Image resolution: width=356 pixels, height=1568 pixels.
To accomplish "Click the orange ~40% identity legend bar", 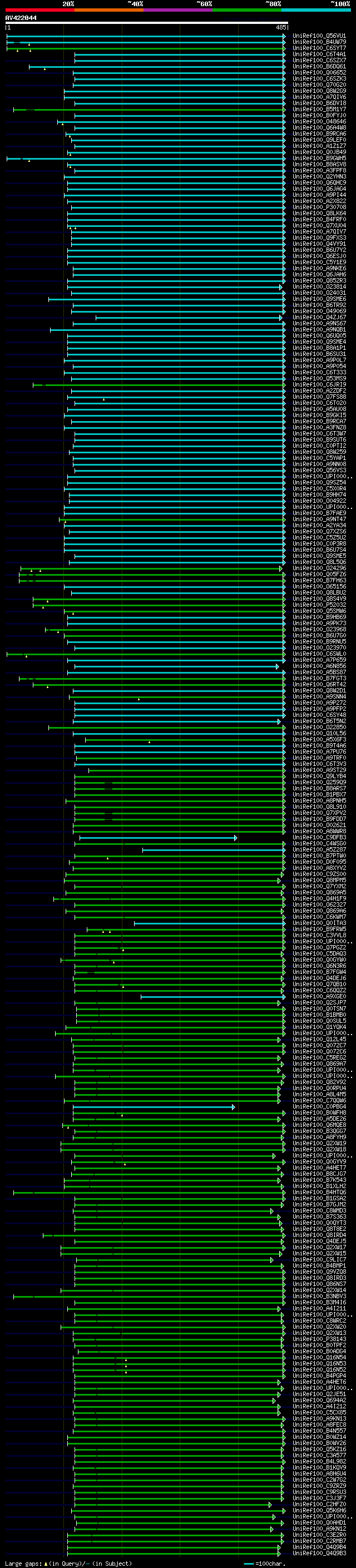I will click(109, 10).
